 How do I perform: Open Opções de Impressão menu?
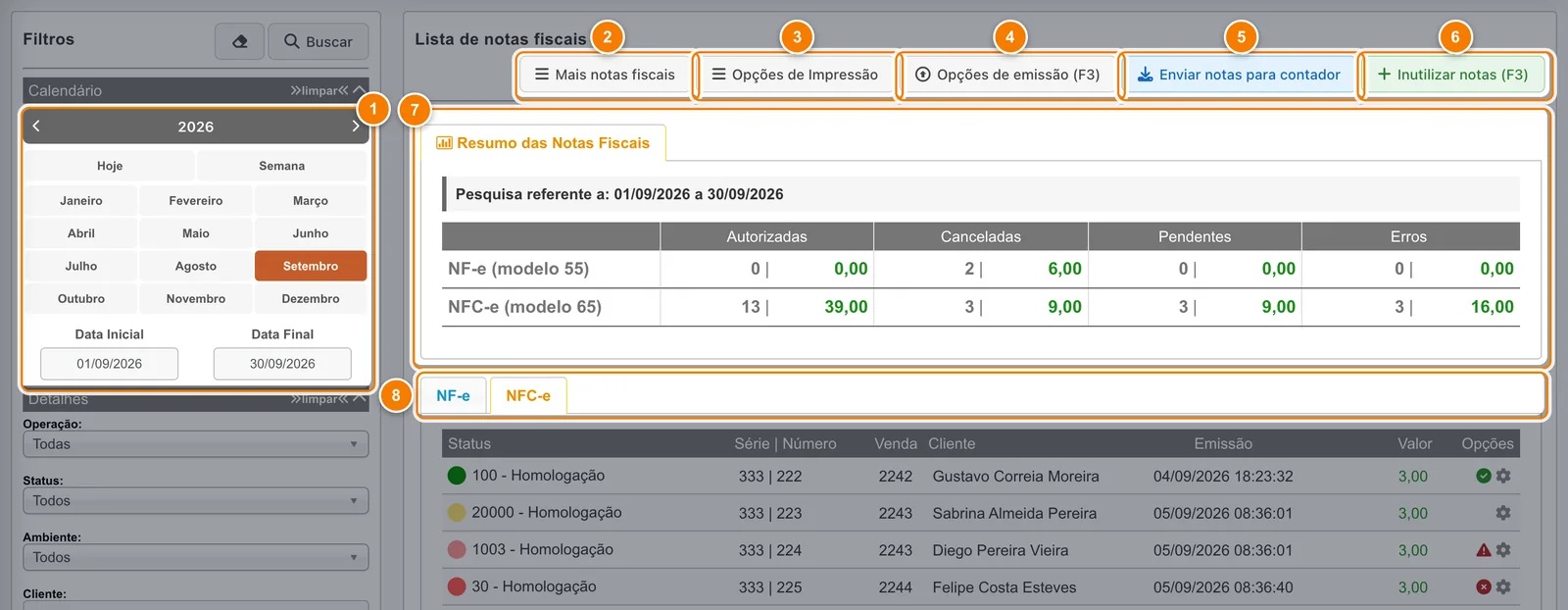pos(795,75)
